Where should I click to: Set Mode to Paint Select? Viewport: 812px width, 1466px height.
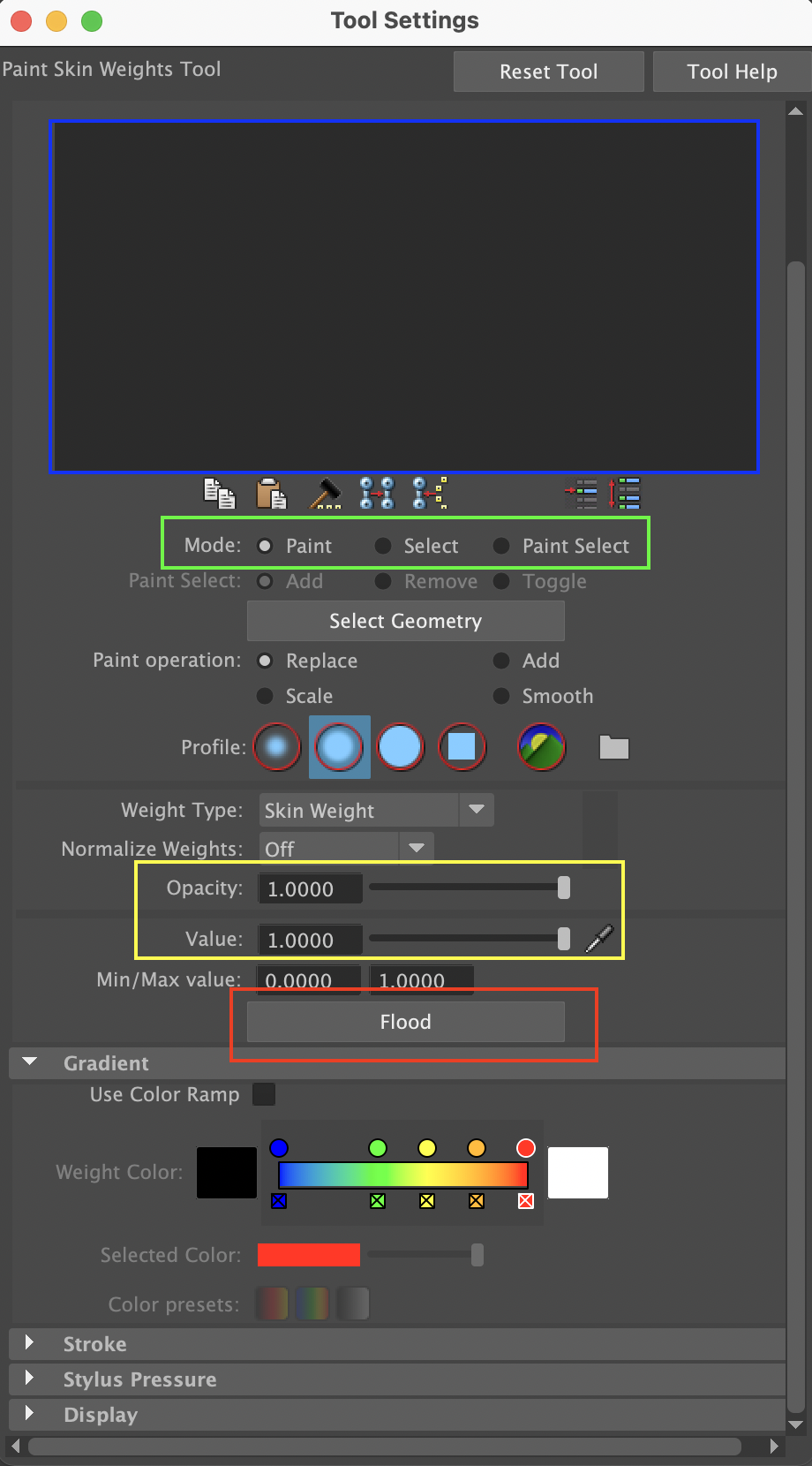tap(501, 546)
